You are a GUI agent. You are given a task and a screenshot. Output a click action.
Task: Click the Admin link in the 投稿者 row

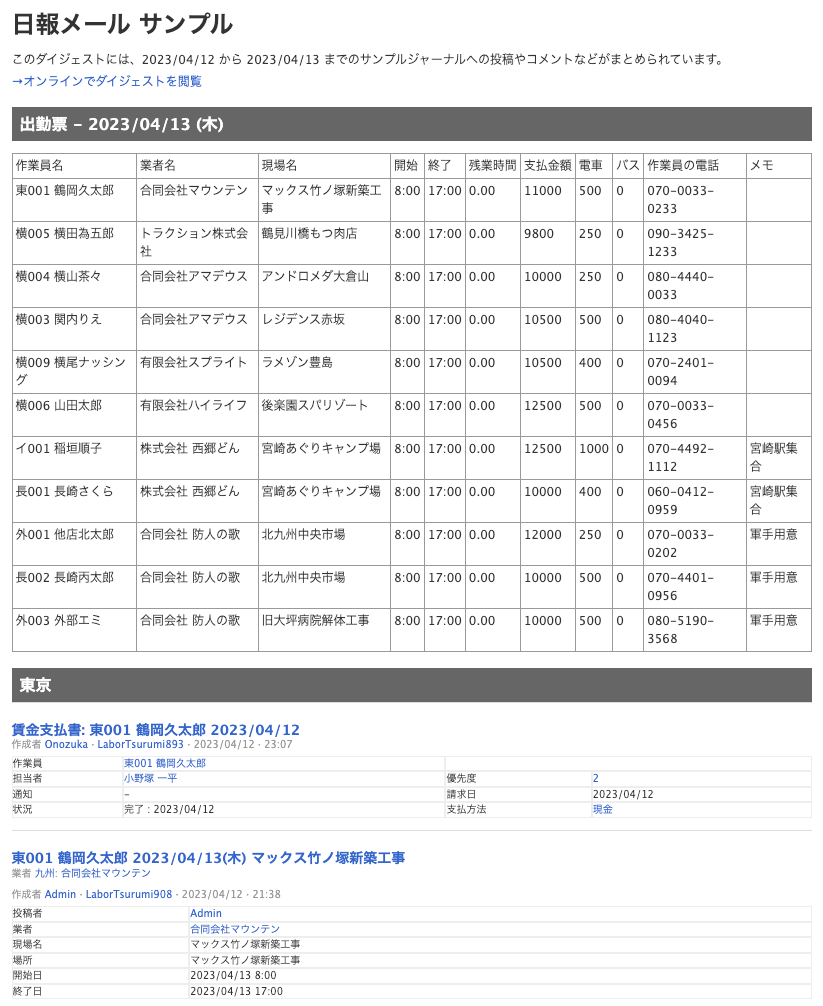pyautogui.click(x=206, y=914)
